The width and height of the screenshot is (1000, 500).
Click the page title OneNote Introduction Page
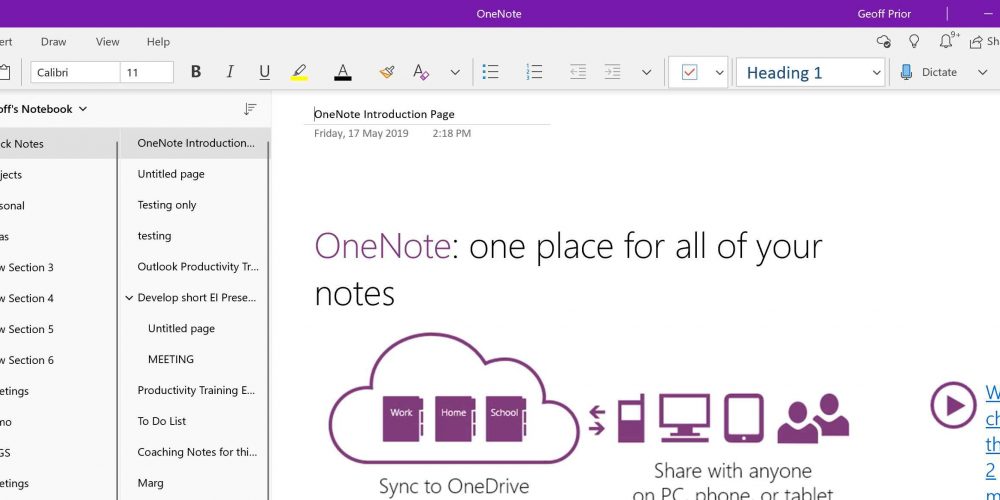[x=384, y=114]
